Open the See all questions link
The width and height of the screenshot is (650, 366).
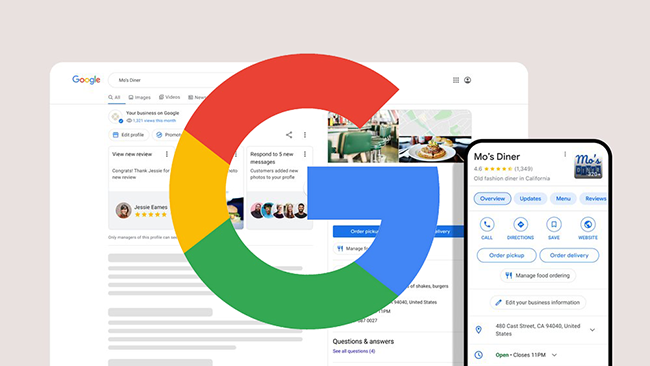coord(354,351)
